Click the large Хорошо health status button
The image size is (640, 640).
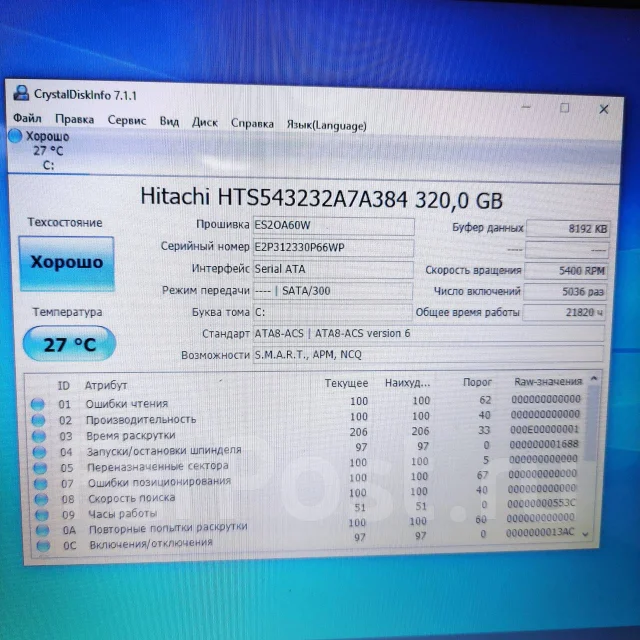(x=67, y=263)
